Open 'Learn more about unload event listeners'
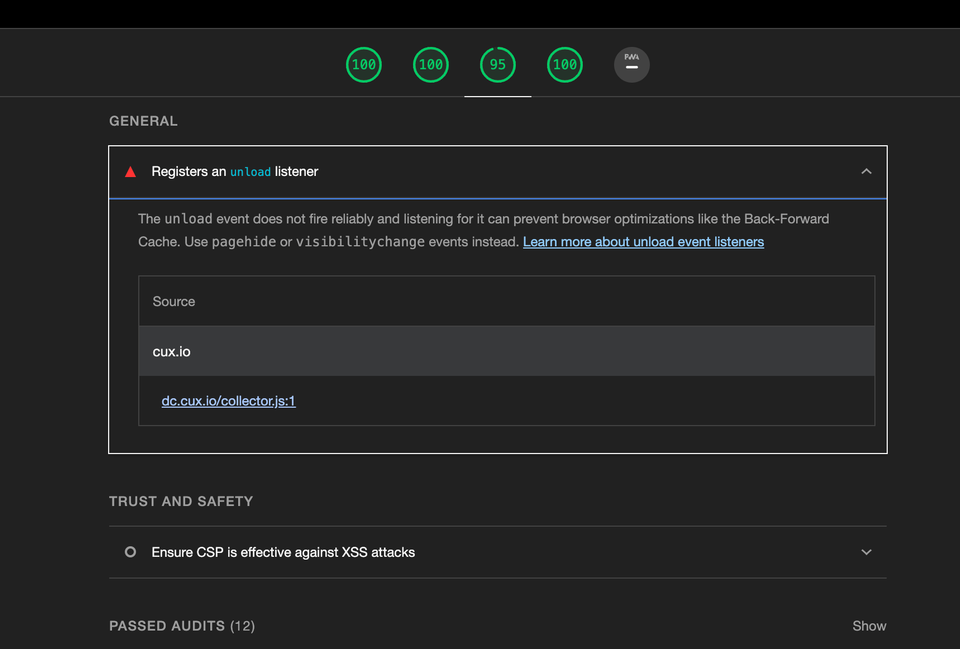 643,241
